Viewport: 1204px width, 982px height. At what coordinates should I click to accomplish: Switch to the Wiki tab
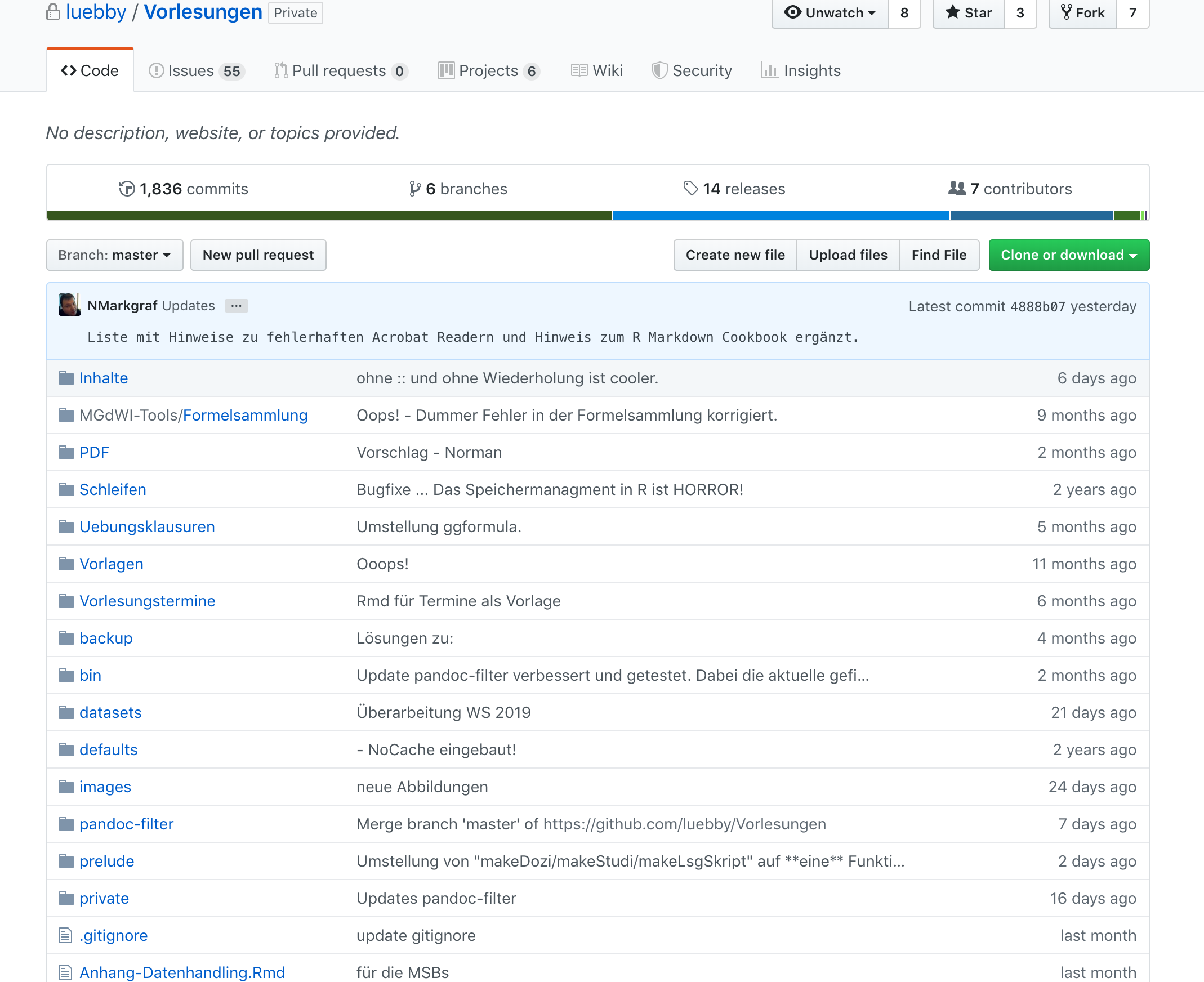tap(597, 71)
